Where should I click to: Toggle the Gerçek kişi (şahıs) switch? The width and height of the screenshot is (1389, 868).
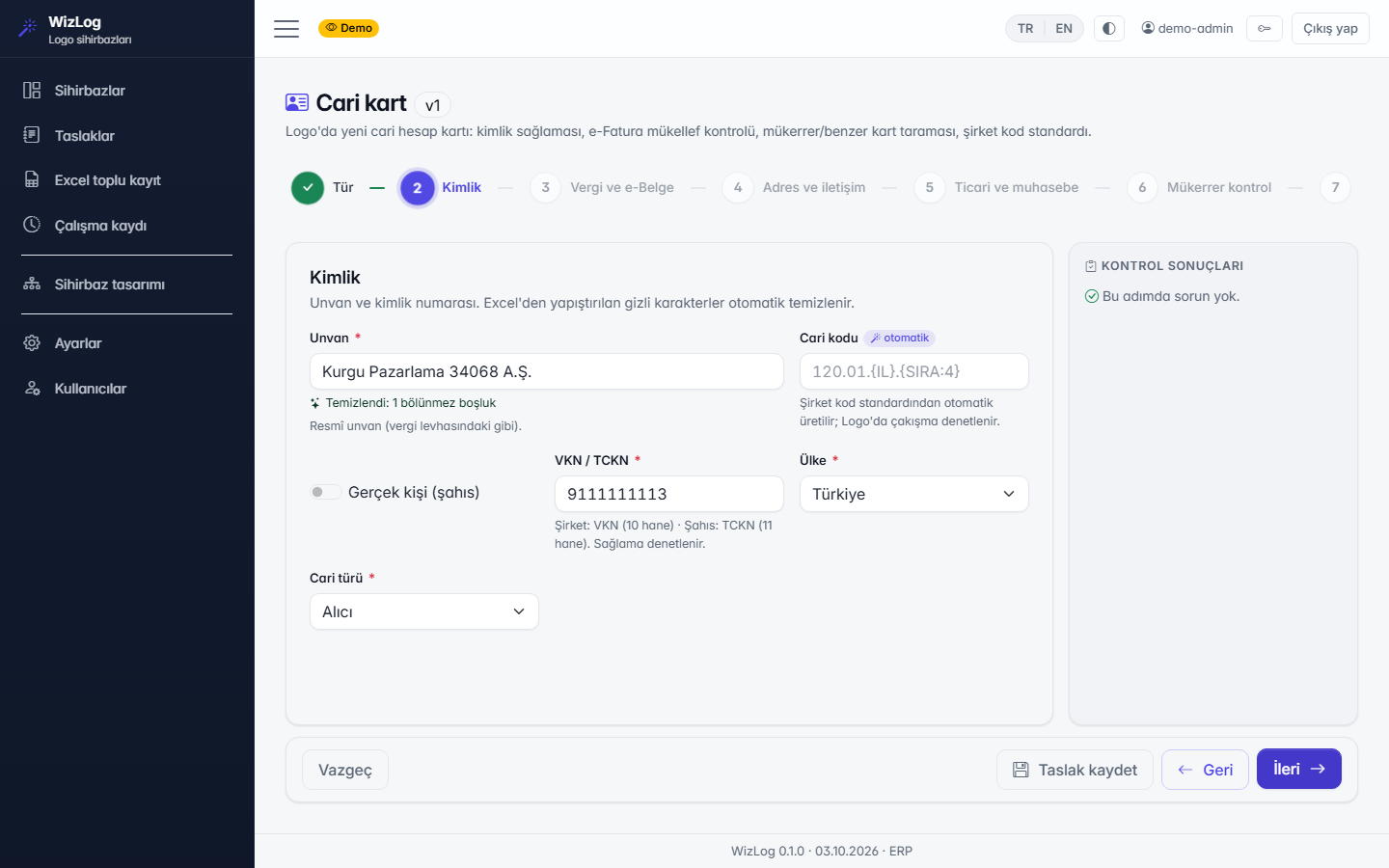click(x=325, y=492)
